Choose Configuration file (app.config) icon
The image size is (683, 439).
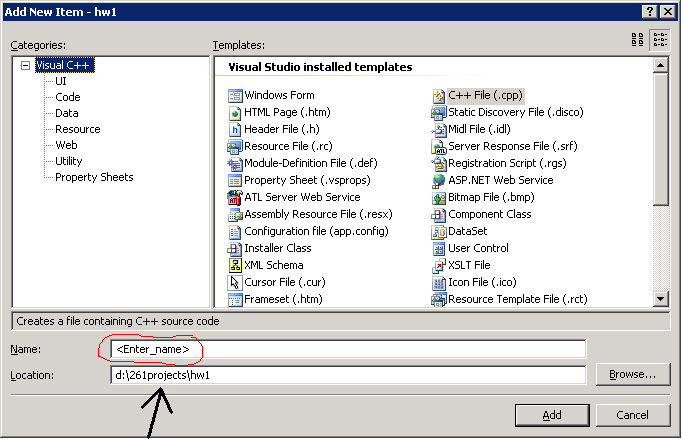coord(235,231)
